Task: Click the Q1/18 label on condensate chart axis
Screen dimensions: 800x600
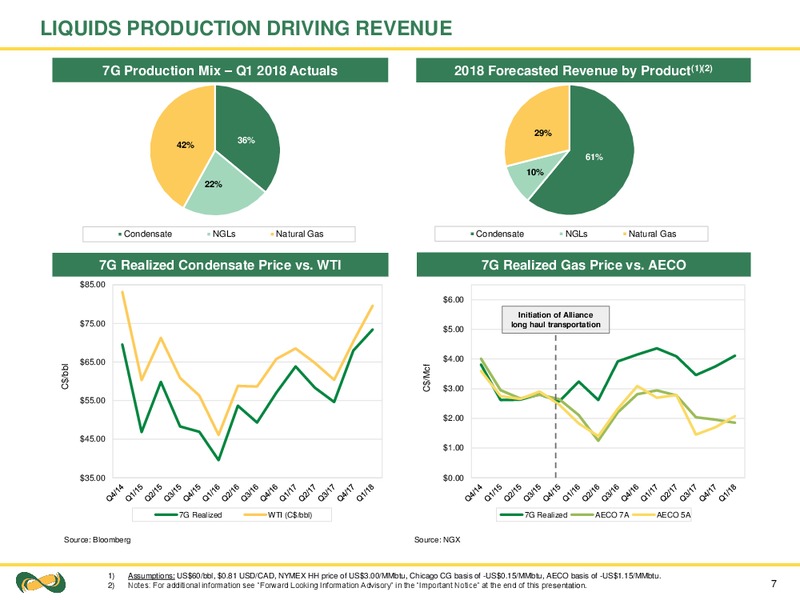Action: [x=365, y=493]
